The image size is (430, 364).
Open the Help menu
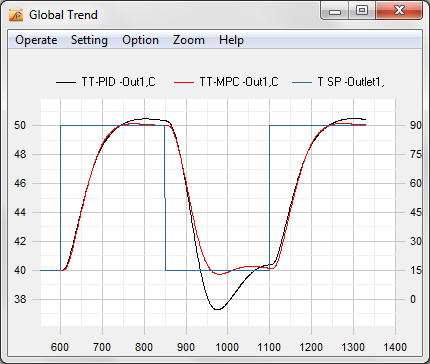[231, 40]
